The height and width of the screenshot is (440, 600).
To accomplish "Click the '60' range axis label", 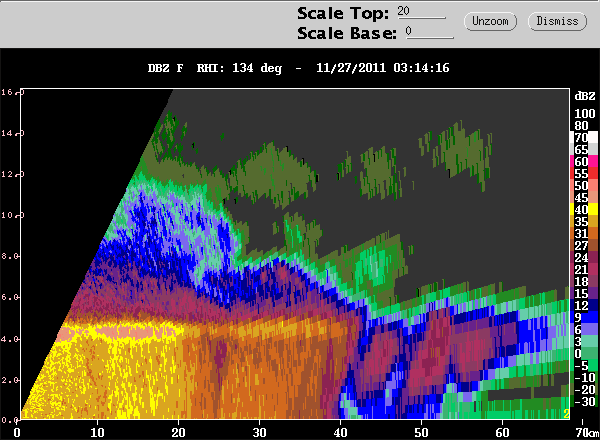I will click(502, 433).
